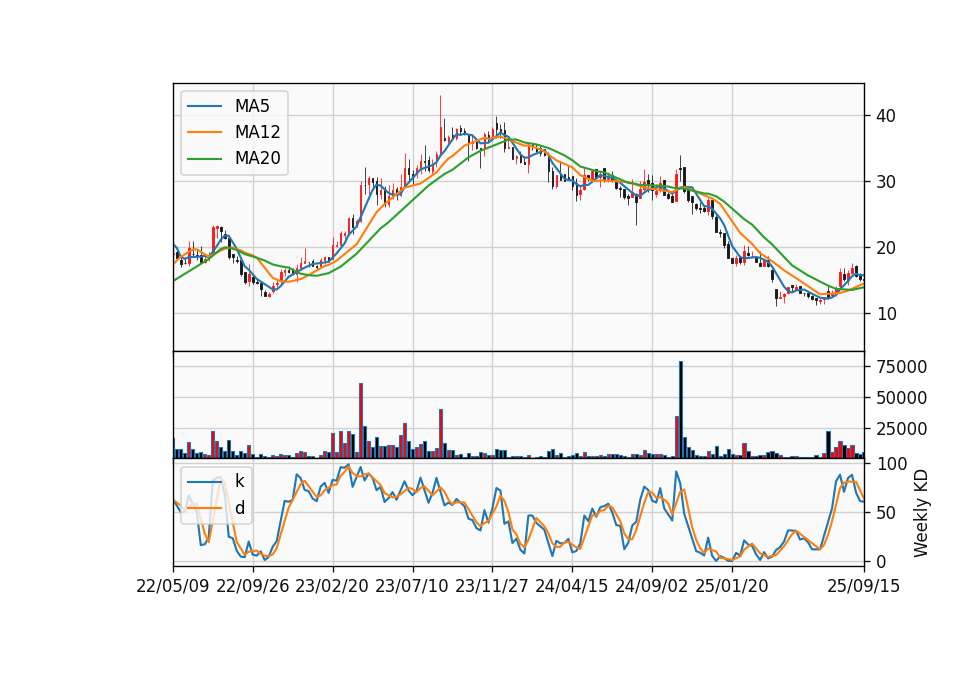Click the MA12 legend label
Image resolution: width=960 pixels, height=690 pixels.
(x=257, y=132)
